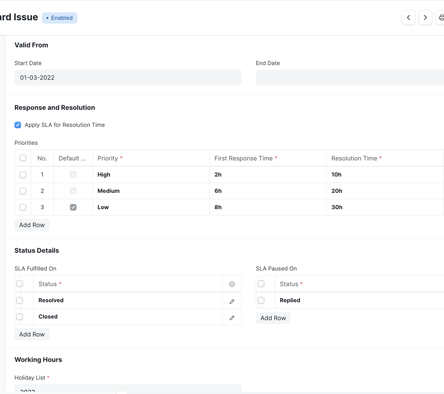Toggle default priority for Medium row
This screenshot has width=444, height=394.
[x=73, y=191]
